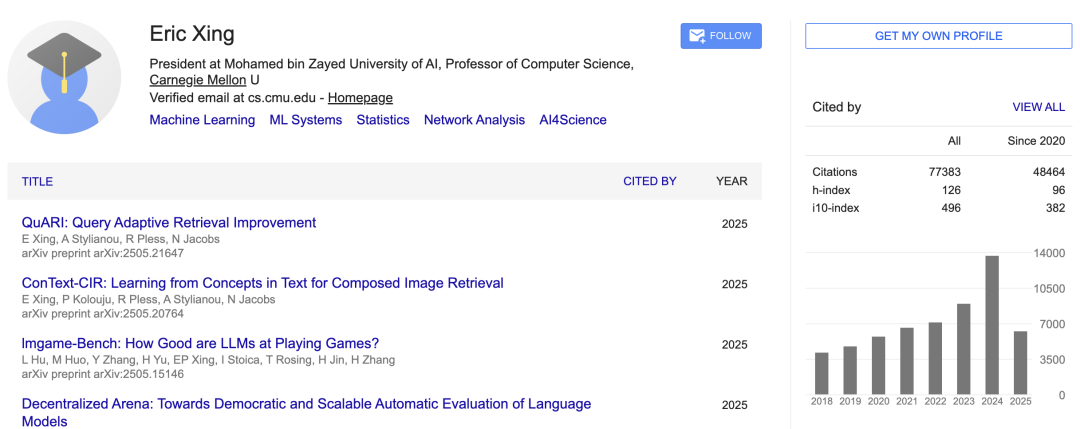Select the ML Systems interest tag
Viewport: 1080px width, 429px height.
305,120
